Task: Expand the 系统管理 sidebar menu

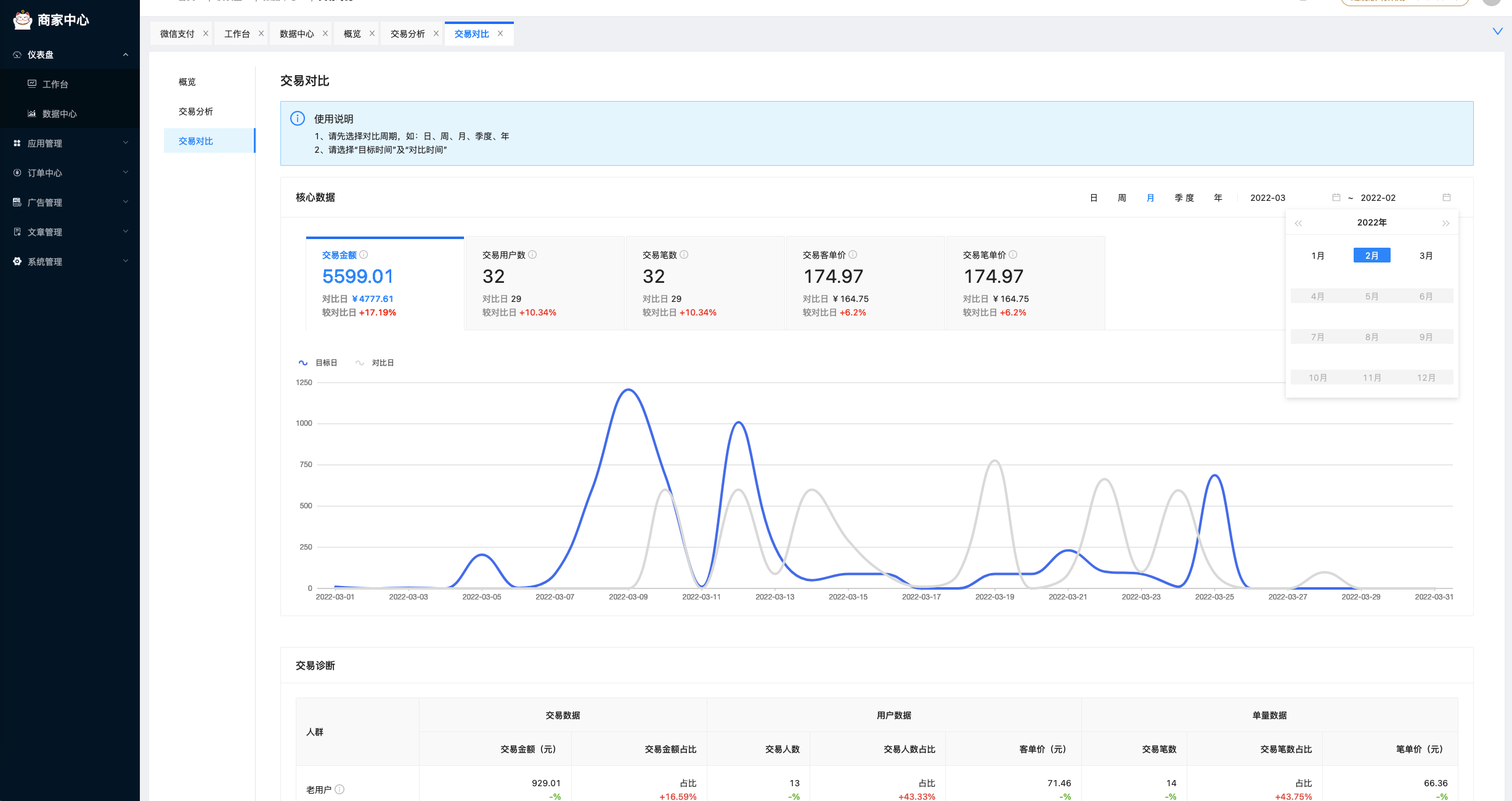Action: pos(70,262)
